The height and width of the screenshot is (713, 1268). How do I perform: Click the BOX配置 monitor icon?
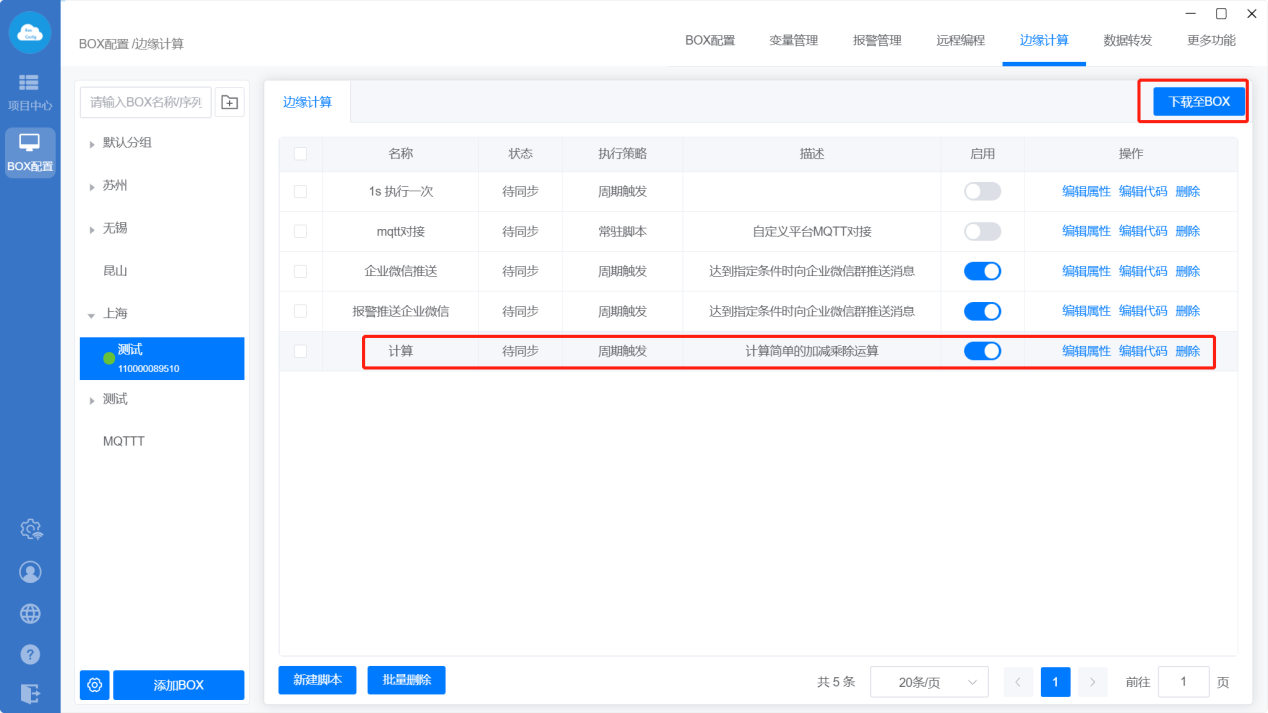30,152
